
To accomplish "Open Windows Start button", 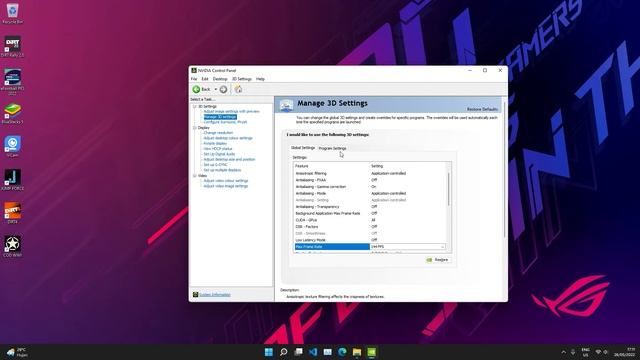I will [x=269, y=352].
